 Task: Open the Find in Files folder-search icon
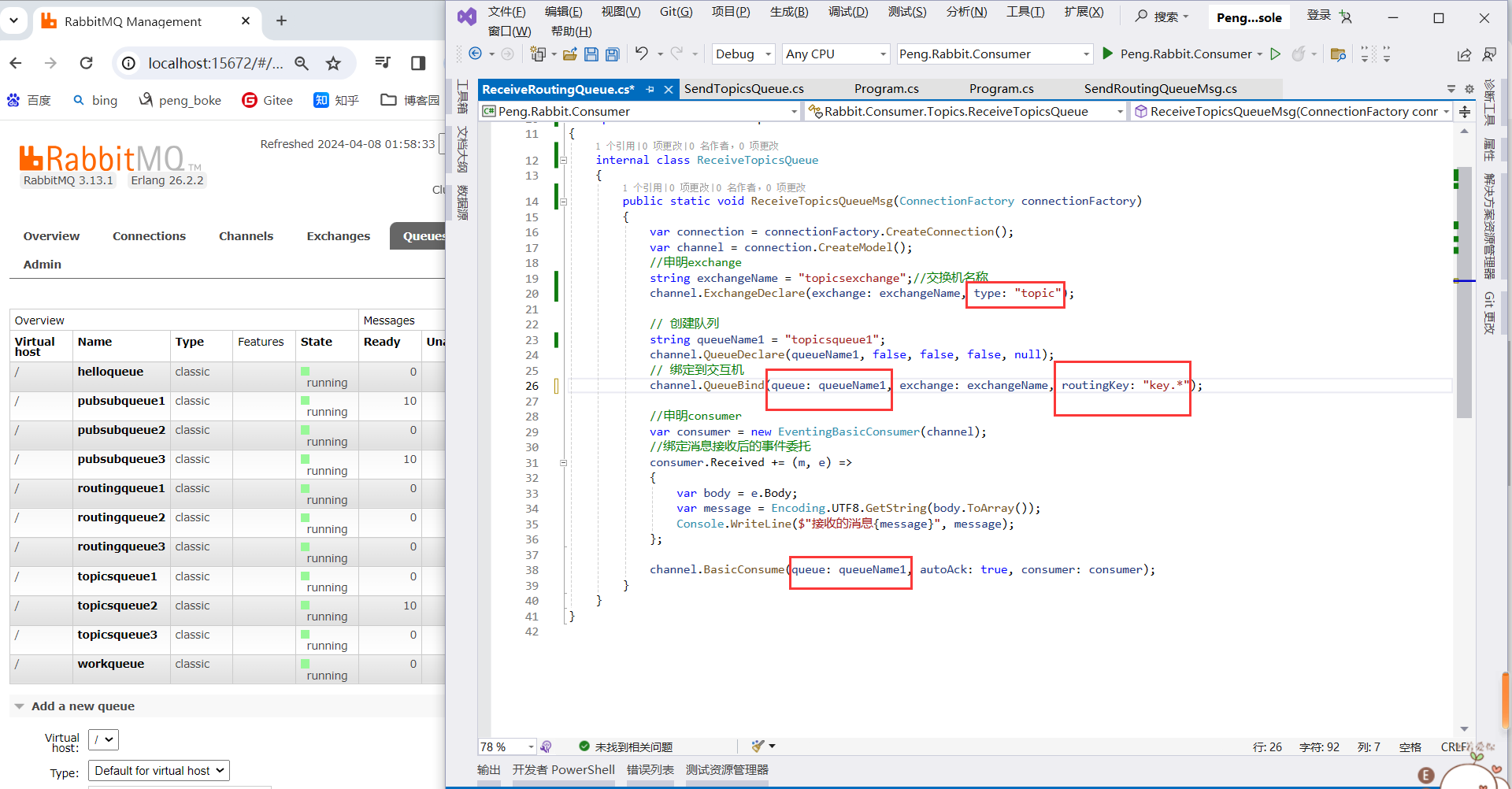pos(1338,54)
